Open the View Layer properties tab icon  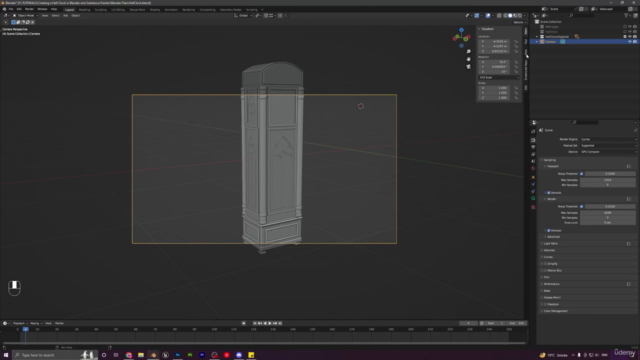pyautogui.click(x=533, y=154)
